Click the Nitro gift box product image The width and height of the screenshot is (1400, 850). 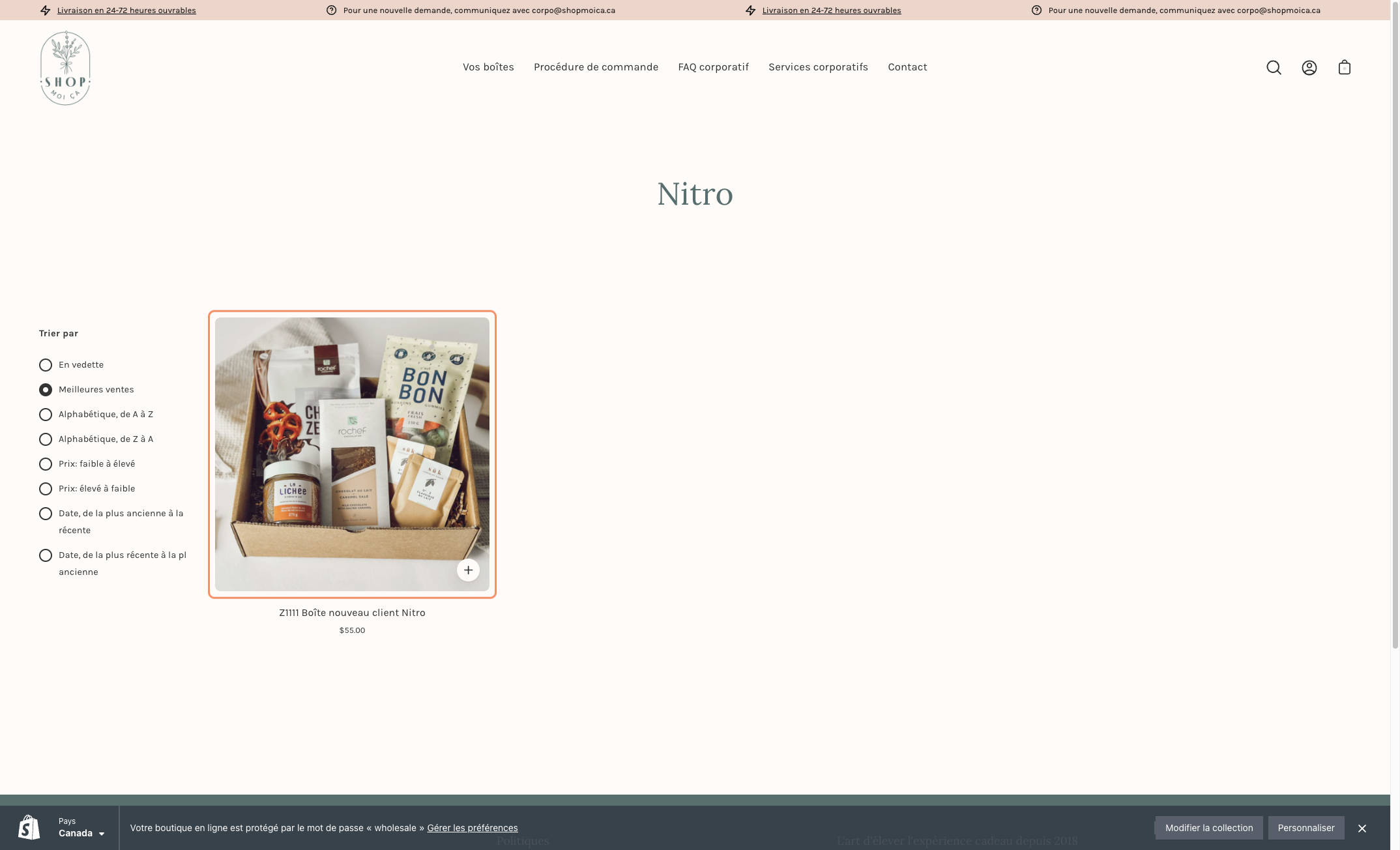[352, 454]
